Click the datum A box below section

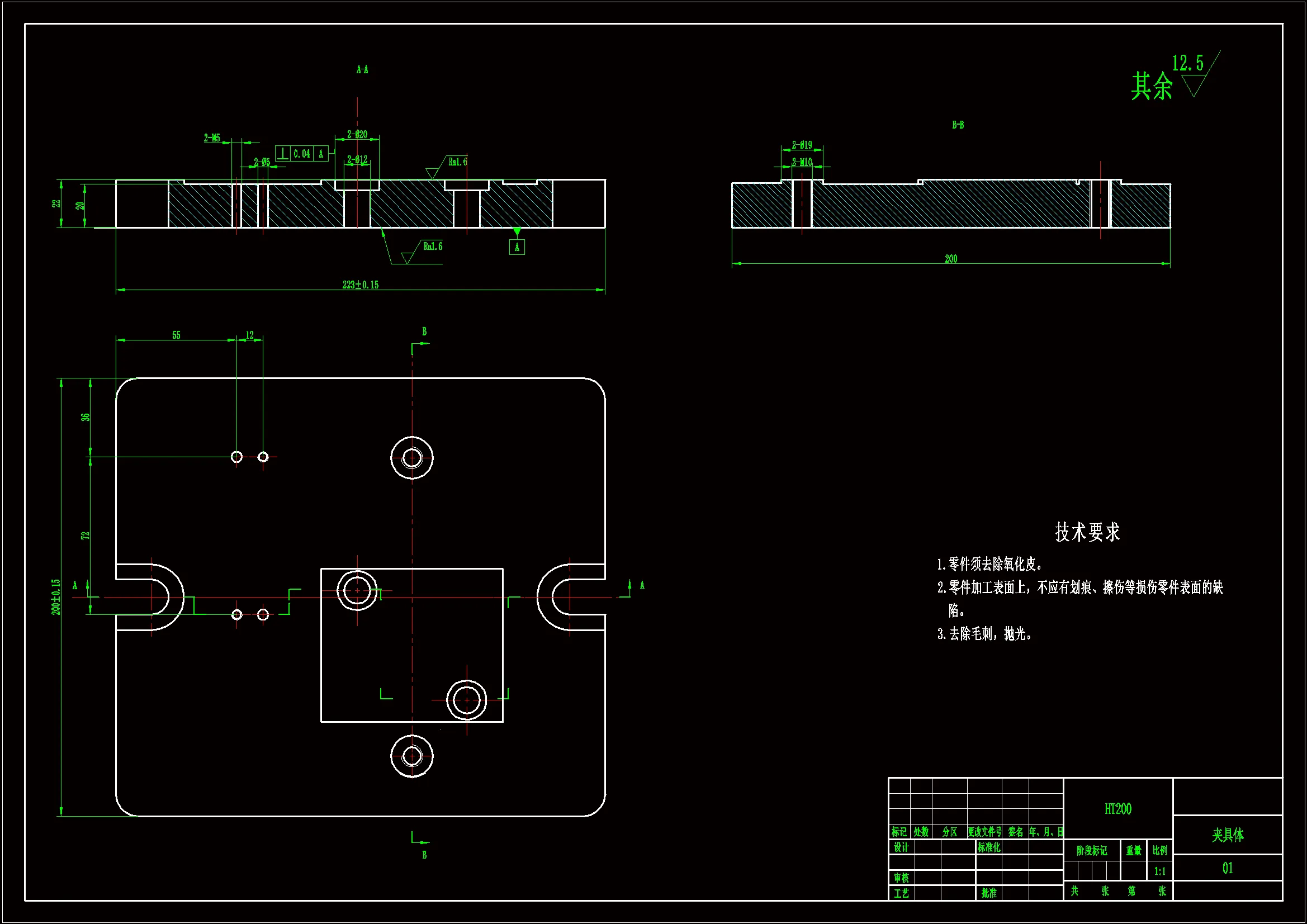coord(517,247)
